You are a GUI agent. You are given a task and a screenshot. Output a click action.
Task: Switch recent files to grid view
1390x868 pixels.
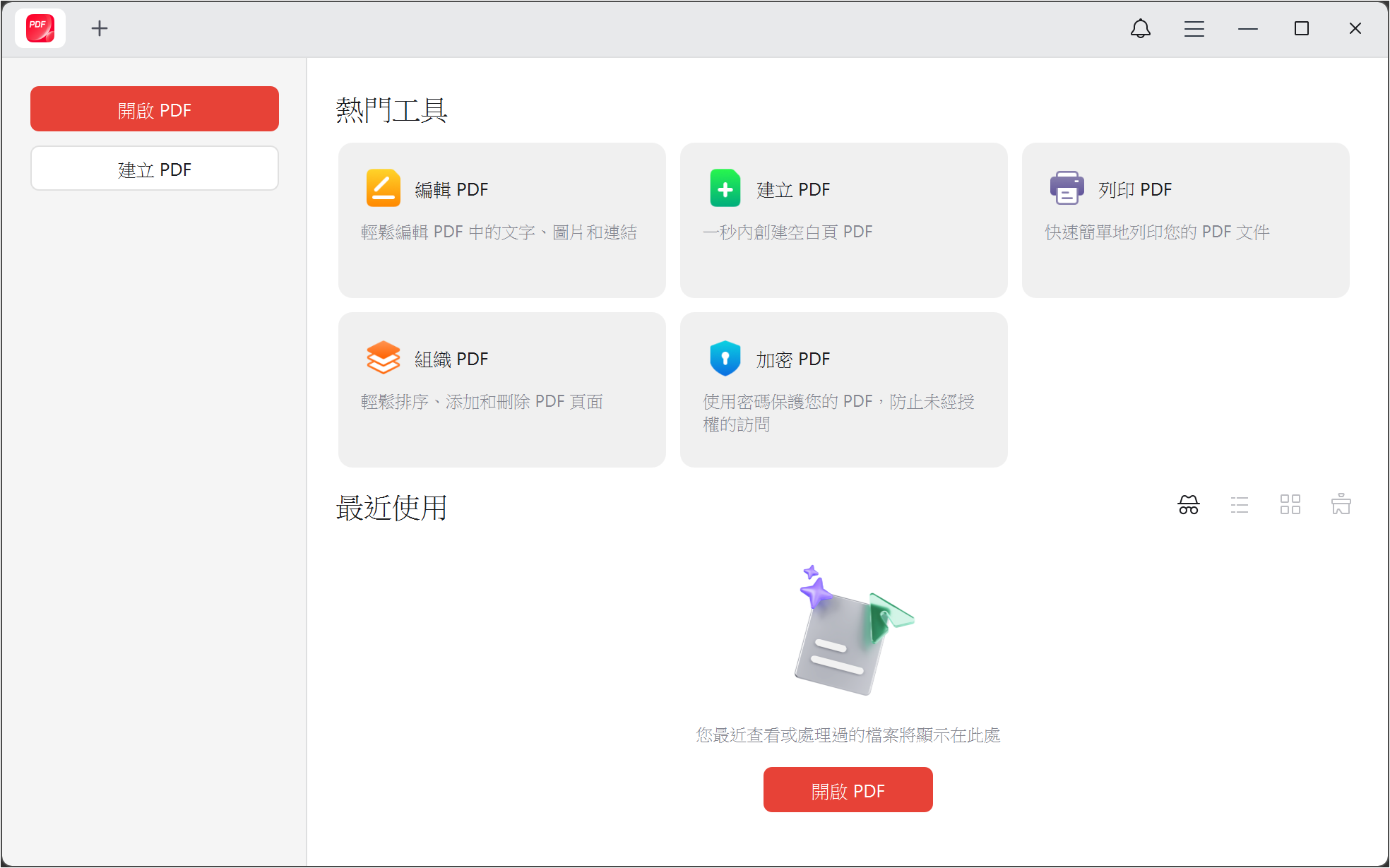click(1290, 504)
